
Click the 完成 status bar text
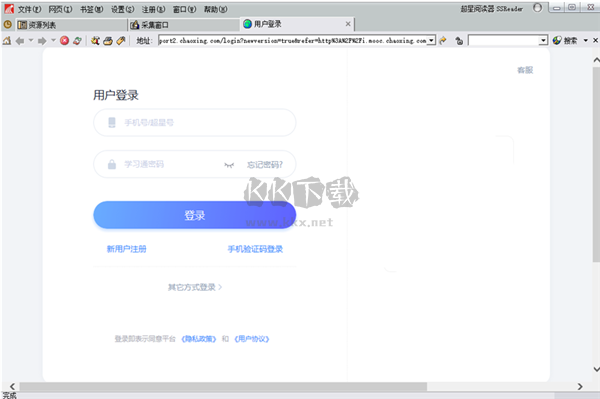click(x=10, y=395)
